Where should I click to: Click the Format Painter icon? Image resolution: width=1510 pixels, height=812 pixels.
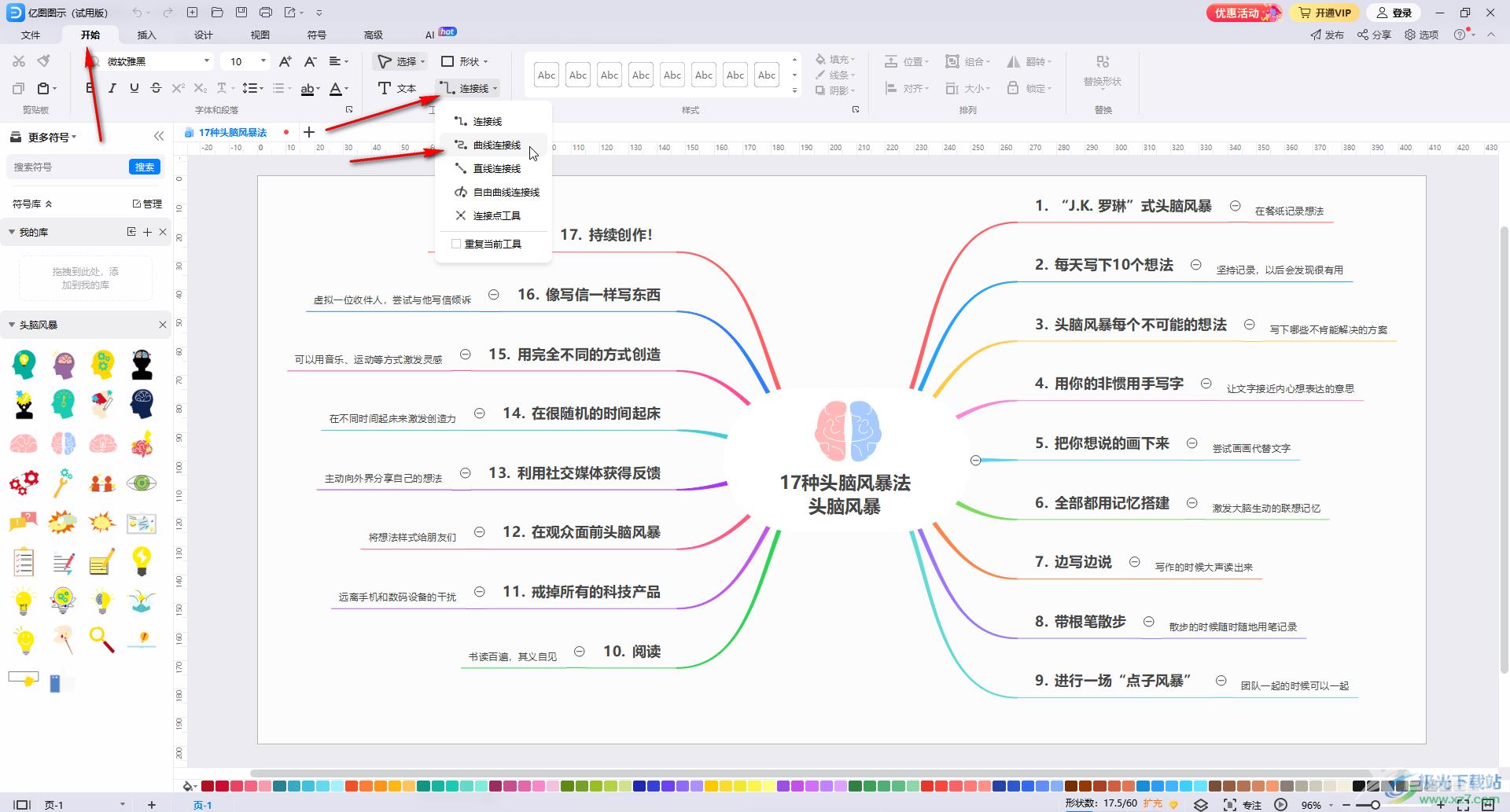[44, 61]
